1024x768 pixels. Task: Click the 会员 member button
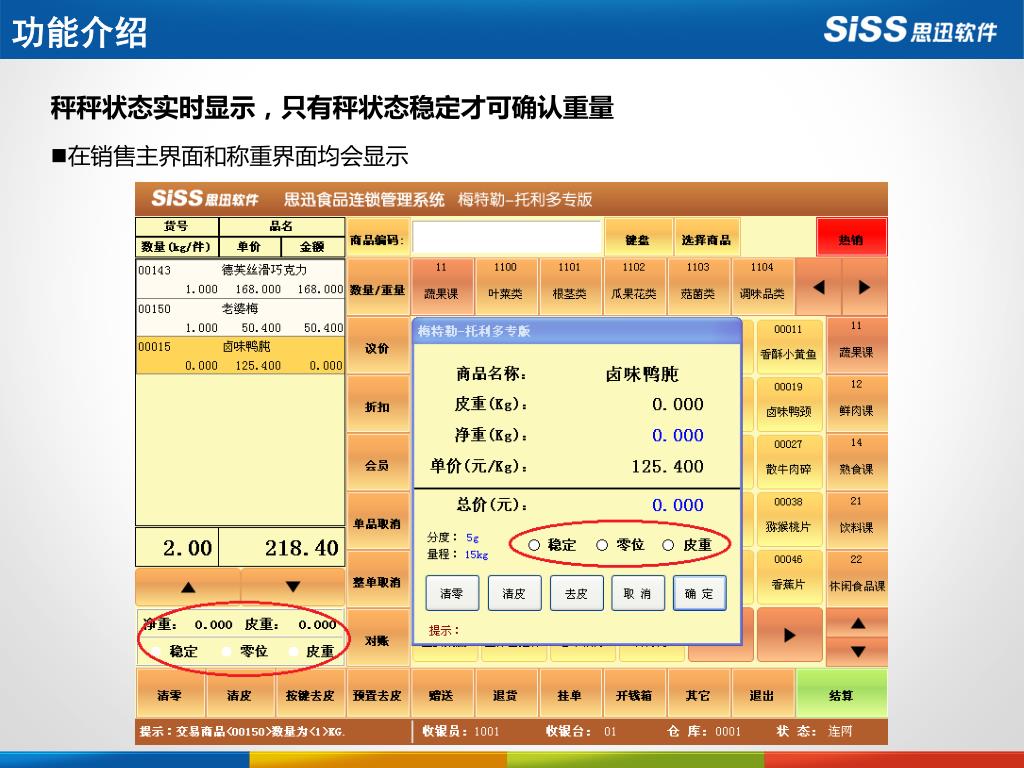coord(377,463)
